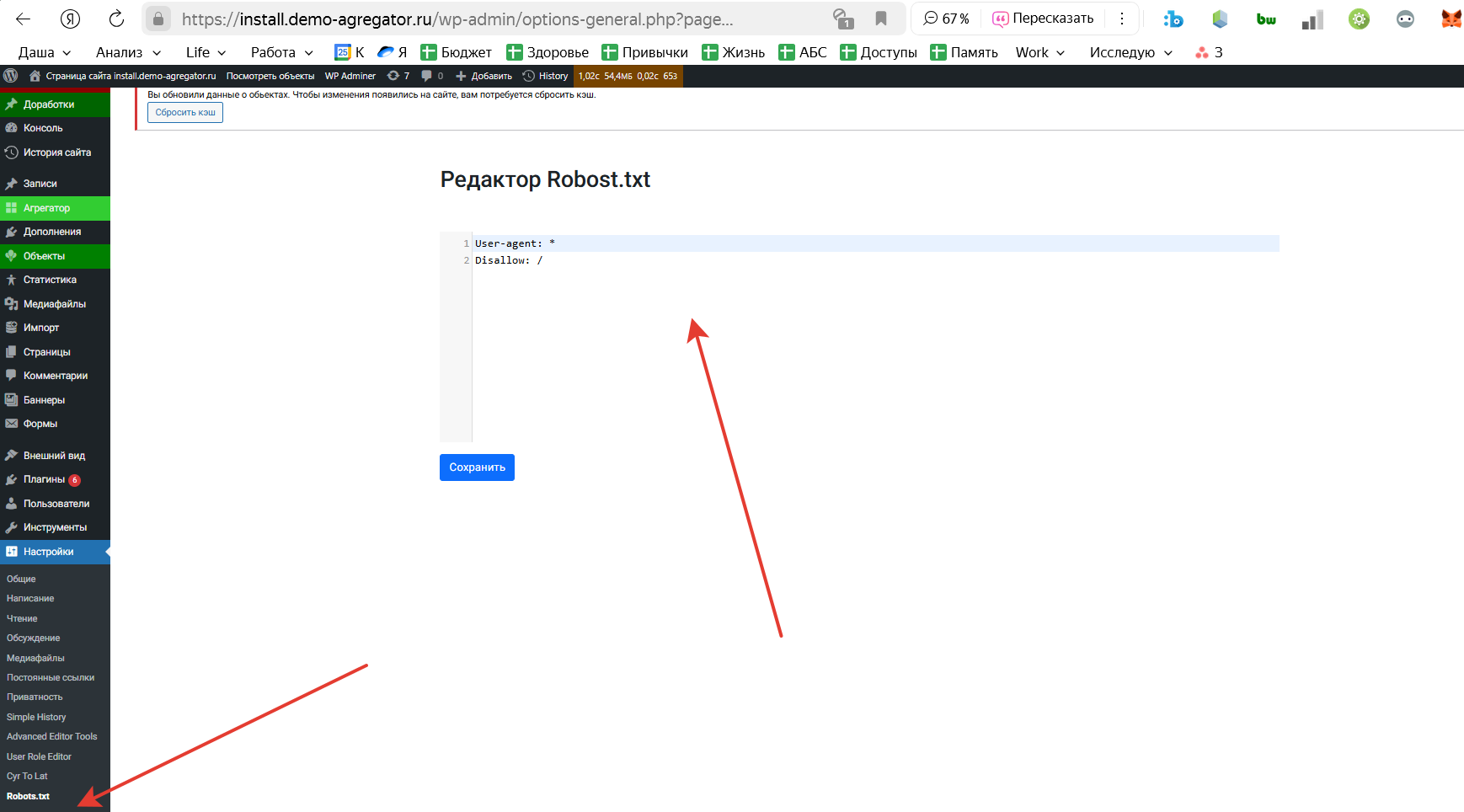Image resolution: width=1464 pixels, height=812 pixels.
Task: Open the WordPress logo menu icon
Action: point(11,76)
